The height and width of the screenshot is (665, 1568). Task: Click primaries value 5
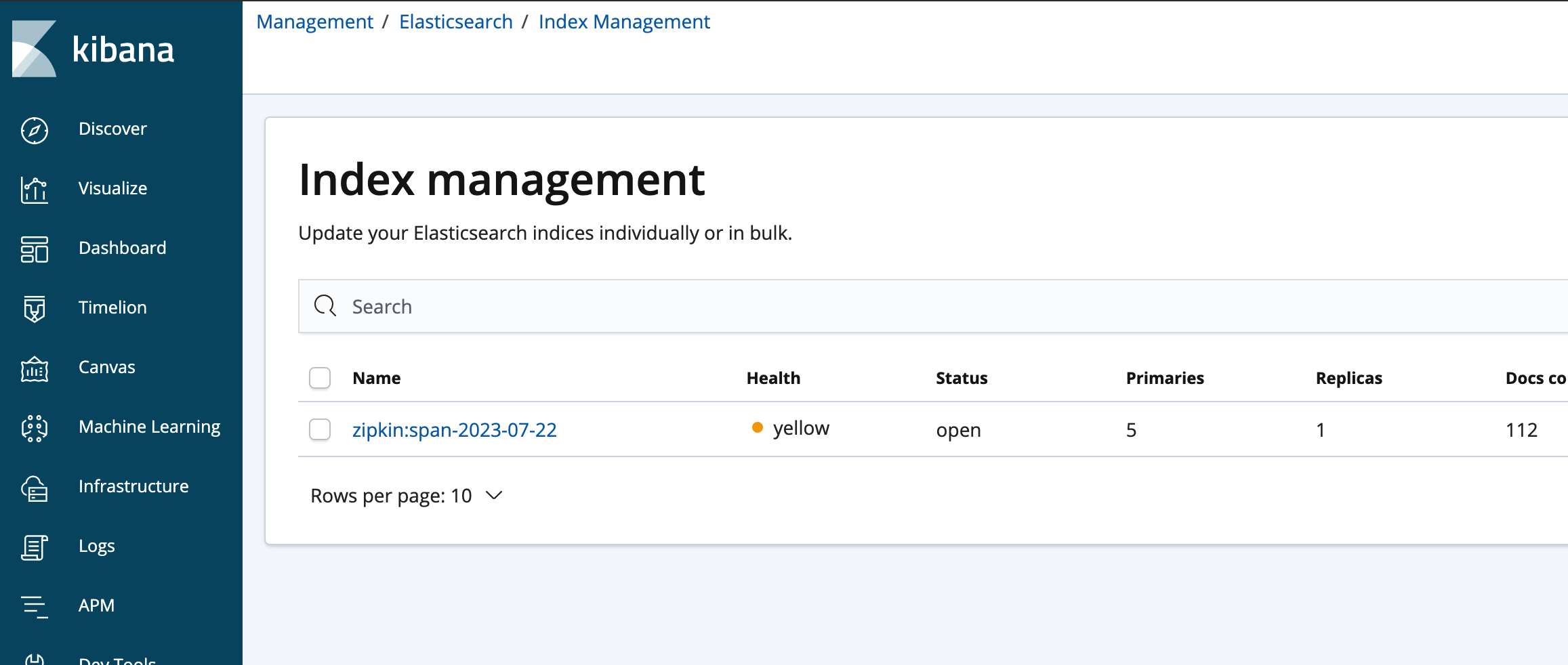[1131, 430]
